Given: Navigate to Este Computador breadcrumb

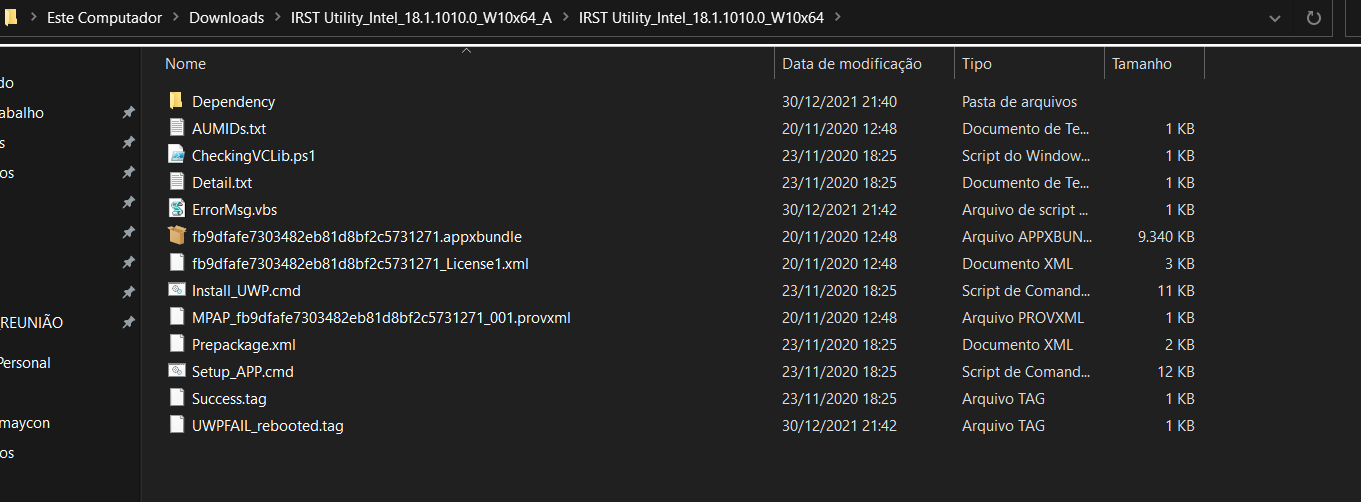Looking at the screenshot, I should click(x=103, y=17).
